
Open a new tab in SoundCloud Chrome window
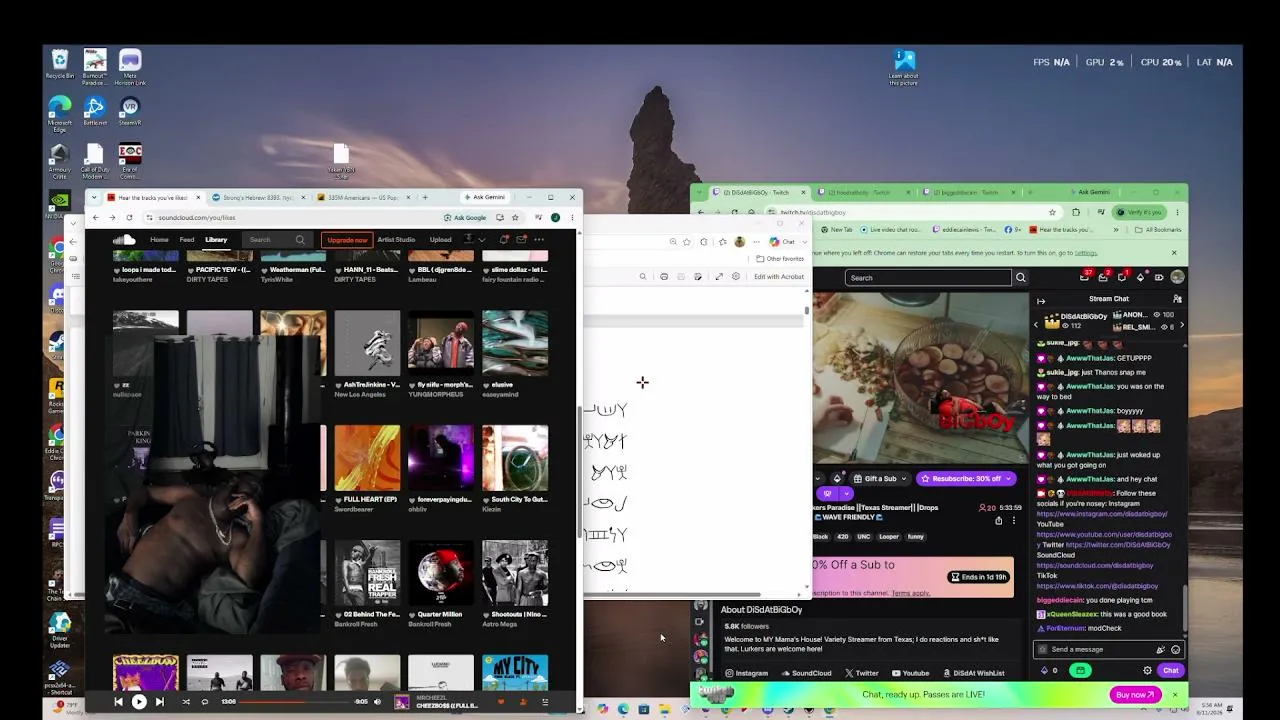tap(425, 197)
